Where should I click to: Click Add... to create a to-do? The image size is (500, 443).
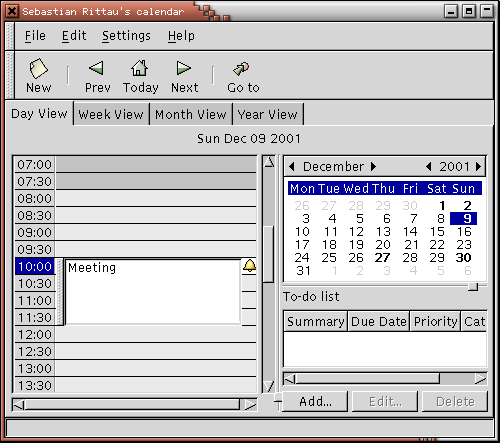pyautogui.click(x=315, y=402)
